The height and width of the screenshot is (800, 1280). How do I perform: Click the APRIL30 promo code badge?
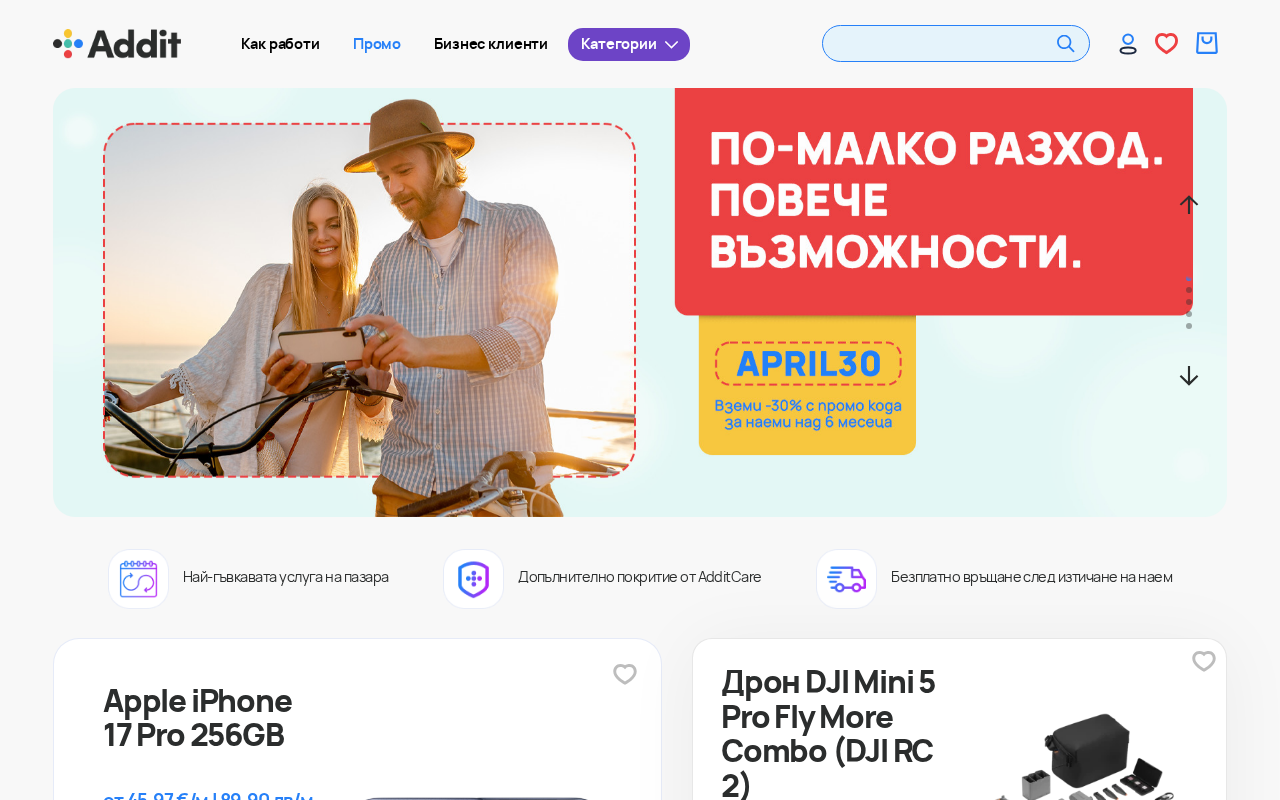click(x=808, y=364)
